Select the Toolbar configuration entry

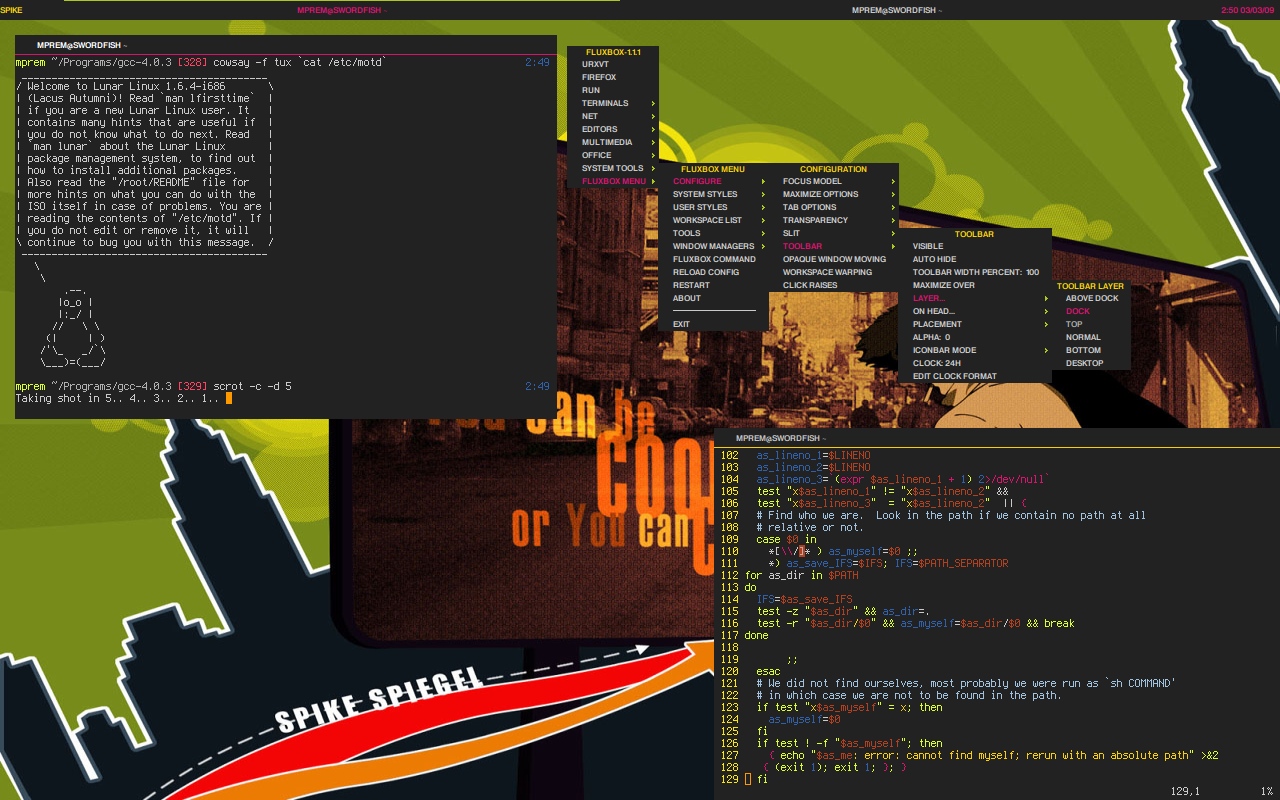(834, 246)
